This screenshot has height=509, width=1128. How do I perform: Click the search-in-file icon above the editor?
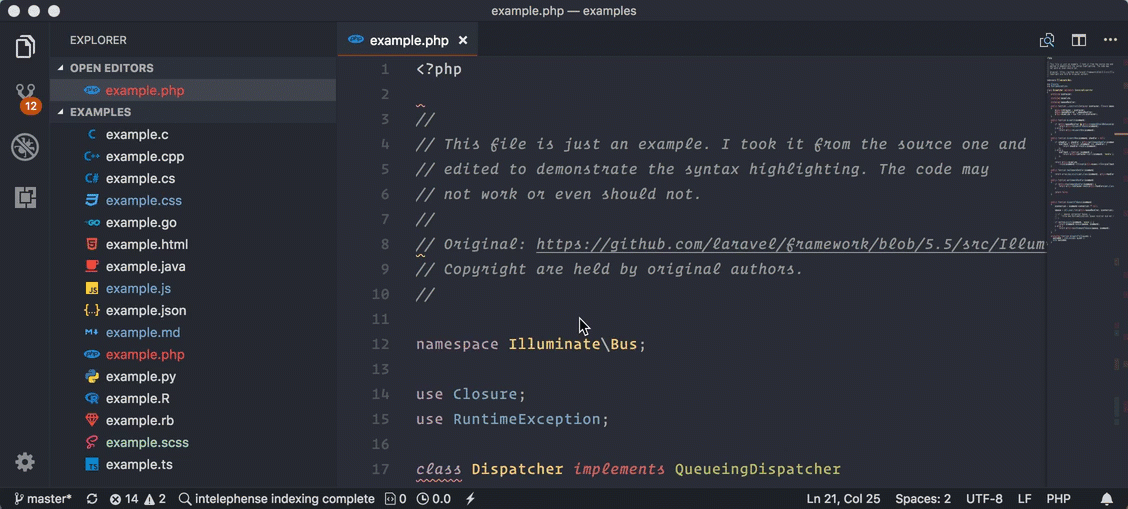tap(1047, 40)
